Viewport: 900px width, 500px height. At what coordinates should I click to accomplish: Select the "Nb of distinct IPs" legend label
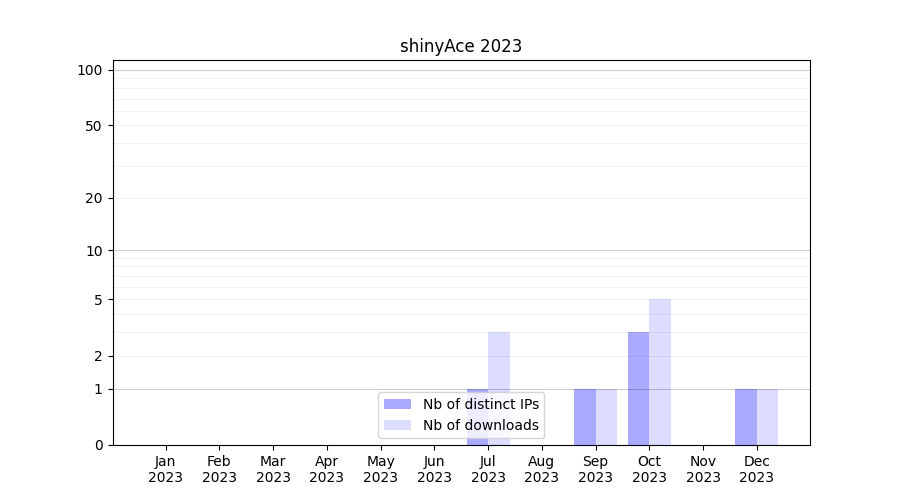tap(480, 404)
